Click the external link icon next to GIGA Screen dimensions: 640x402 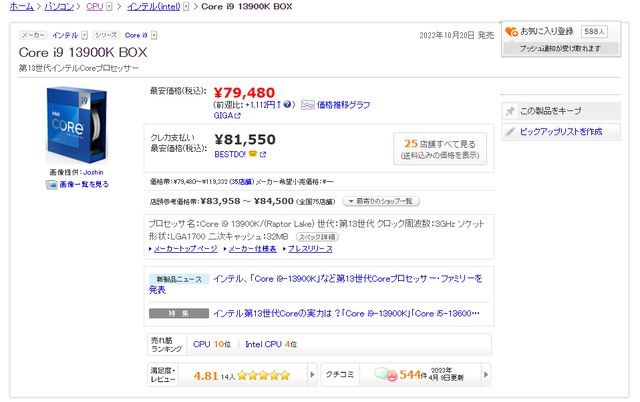click(238, 116)
